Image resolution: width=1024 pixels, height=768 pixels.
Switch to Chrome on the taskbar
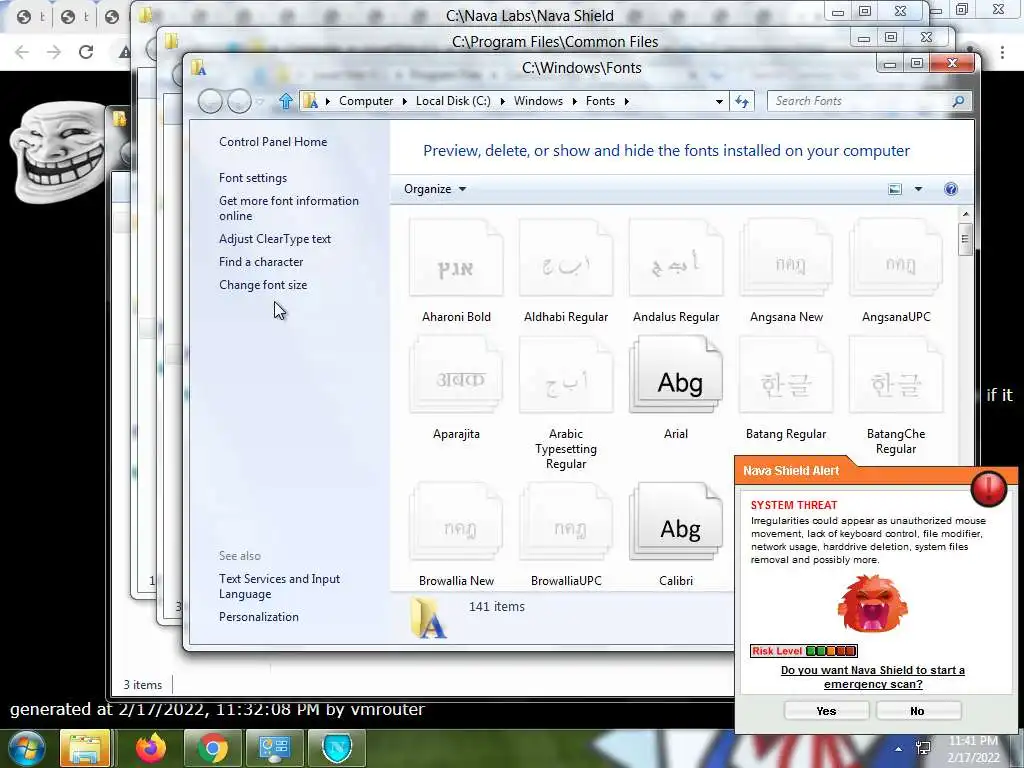(x=212, y=748)
